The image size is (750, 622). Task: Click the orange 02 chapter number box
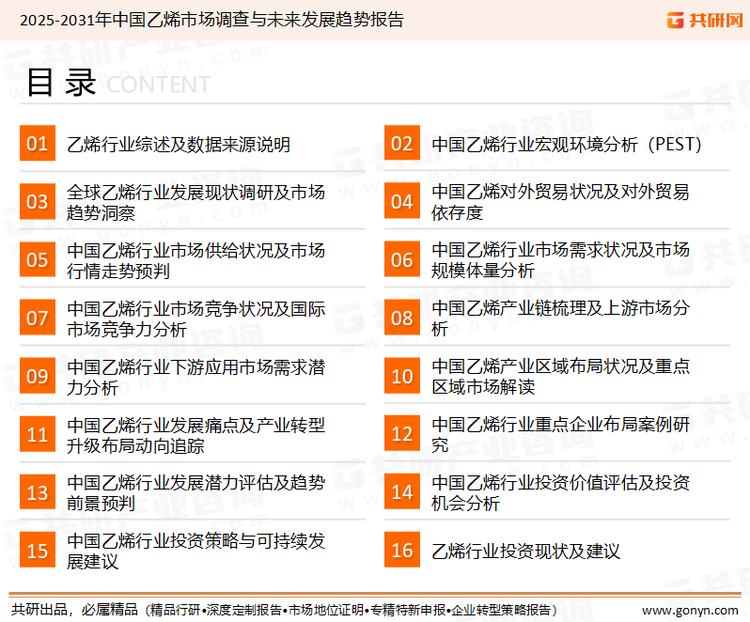point(402,143)
